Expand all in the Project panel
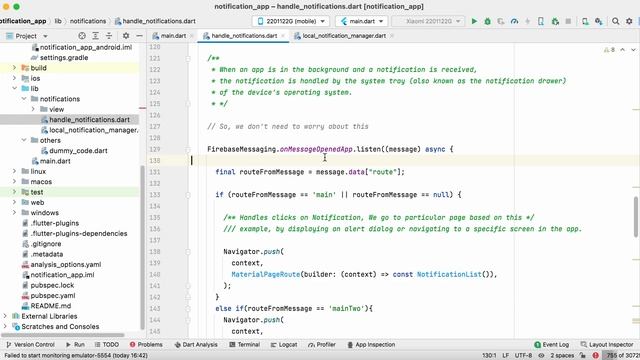 (x=96, y=36)
